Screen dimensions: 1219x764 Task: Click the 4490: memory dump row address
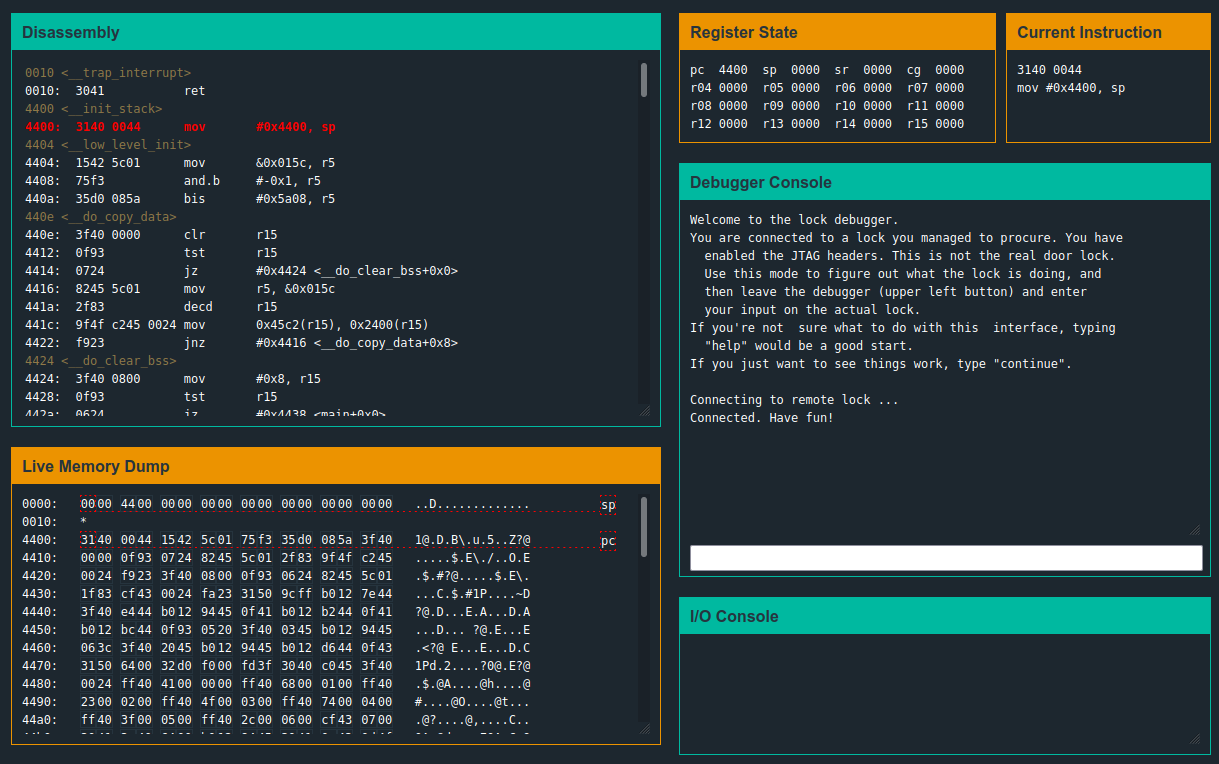40,703
